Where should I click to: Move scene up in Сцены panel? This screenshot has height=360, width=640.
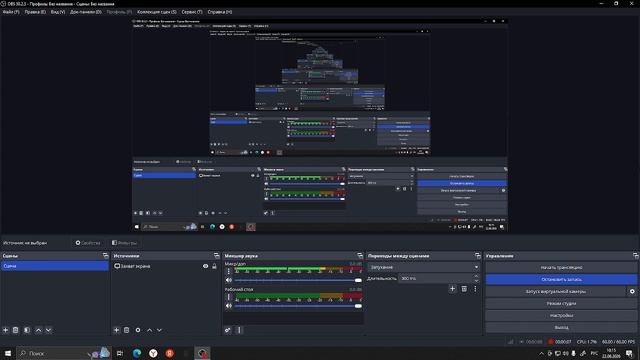38,330
